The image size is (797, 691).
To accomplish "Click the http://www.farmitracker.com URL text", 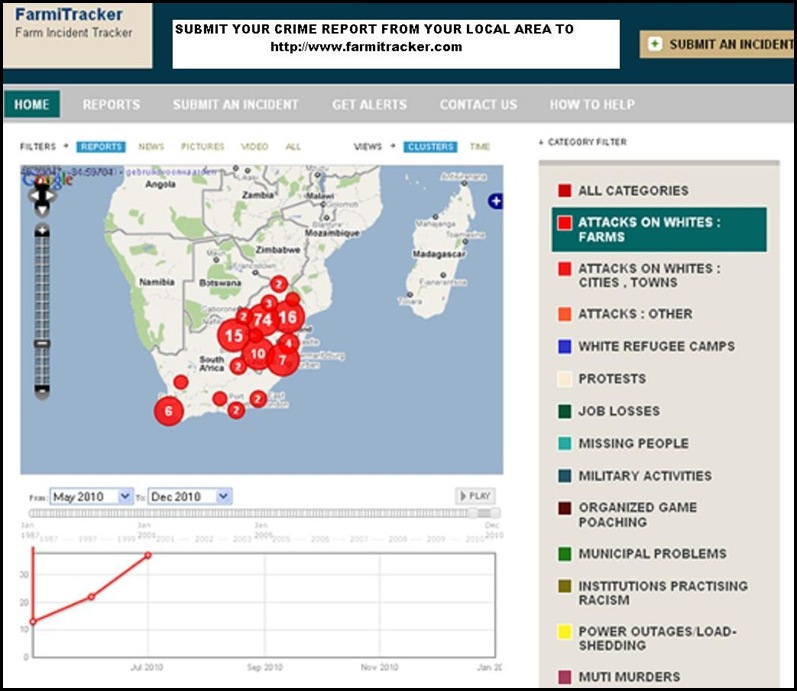I will click(x=366, y=47).
